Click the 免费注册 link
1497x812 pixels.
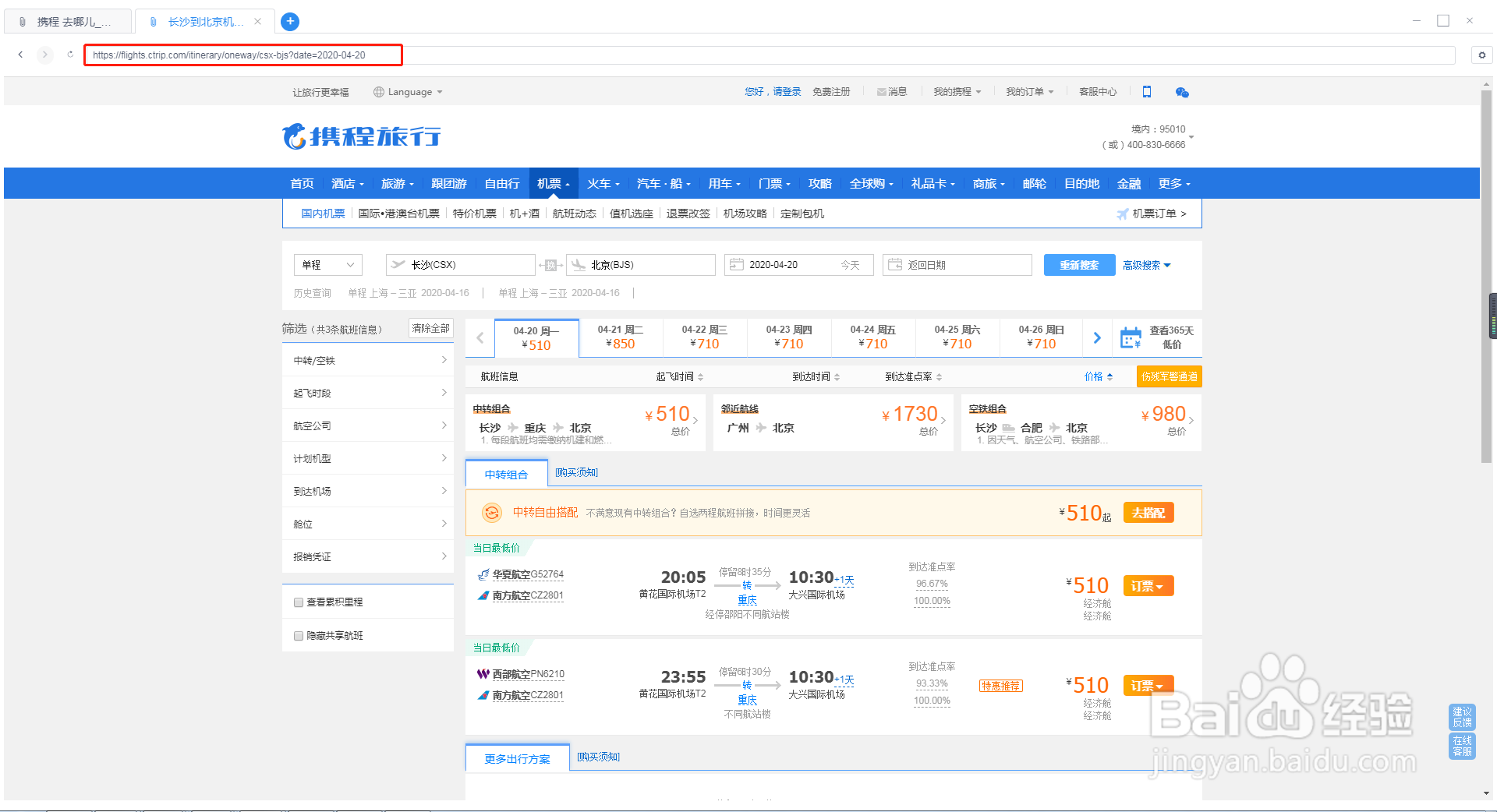coord(831,92)
